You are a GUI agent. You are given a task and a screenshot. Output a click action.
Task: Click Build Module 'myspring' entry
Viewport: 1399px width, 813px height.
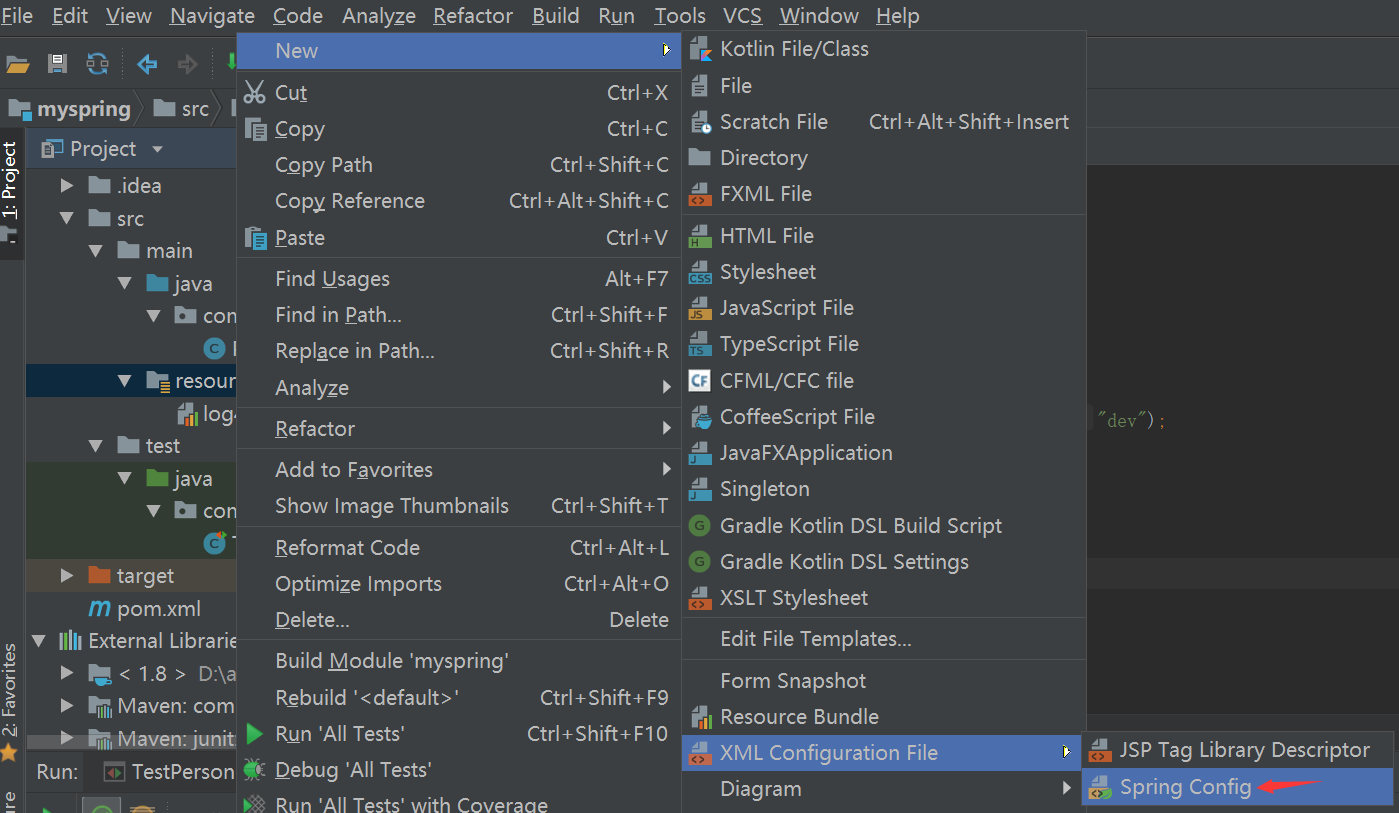458,661
